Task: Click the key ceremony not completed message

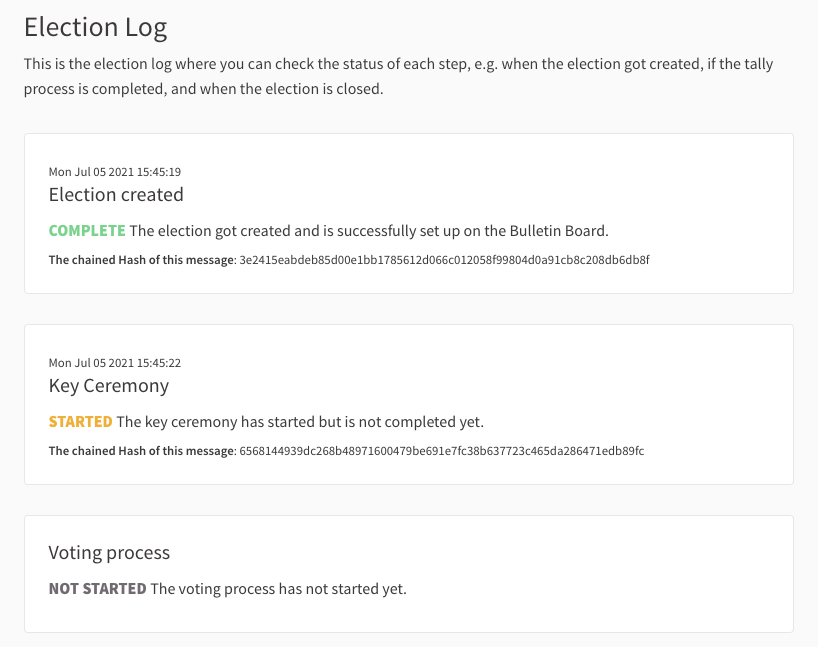Action: [x=300, y=422]
